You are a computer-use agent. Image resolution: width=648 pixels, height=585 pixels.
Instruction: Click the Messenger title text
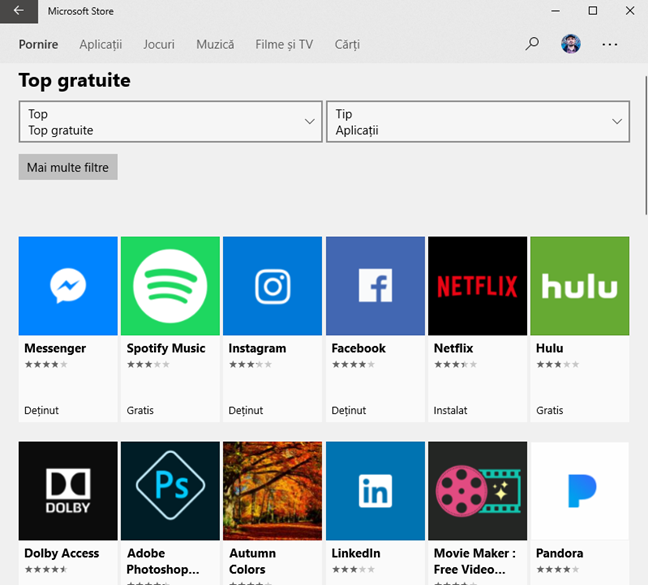pos(55,348)
